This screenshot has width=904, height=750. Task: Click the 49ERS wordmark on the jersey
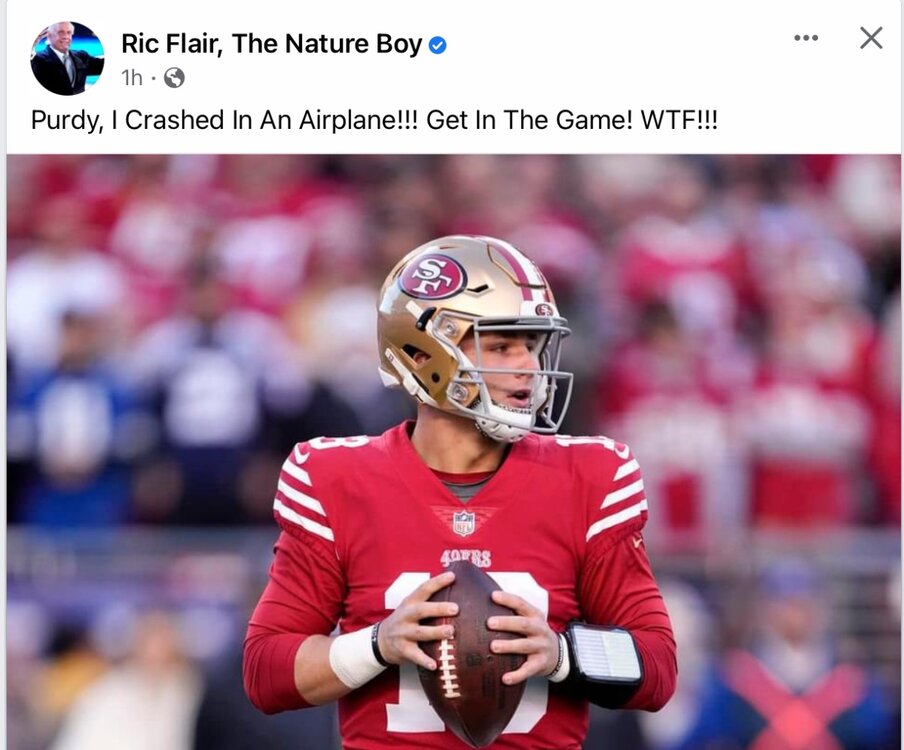click(466, 558)
